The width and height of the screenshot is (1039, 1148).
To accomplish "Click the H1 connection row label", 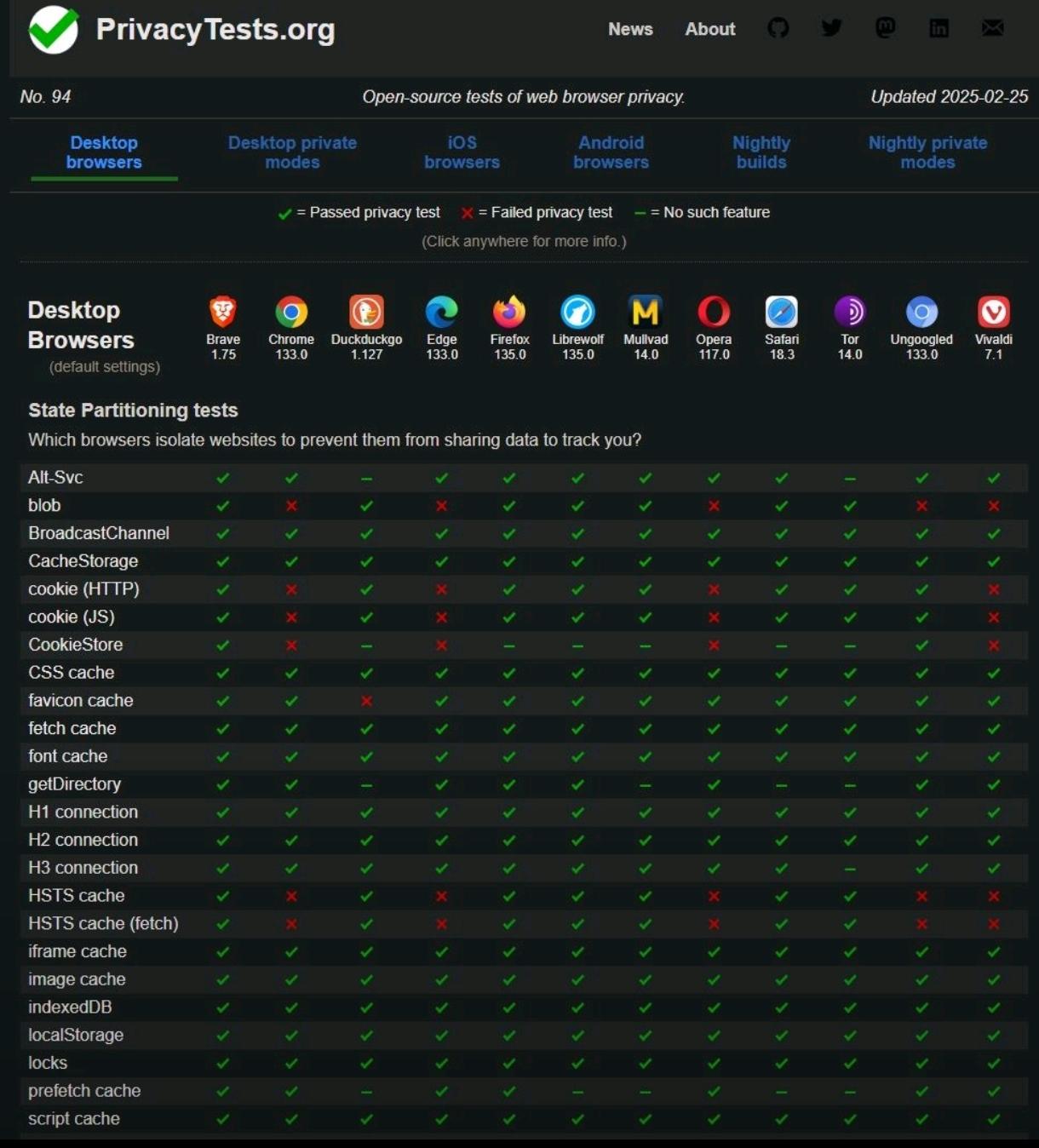I will click(83, 812).
